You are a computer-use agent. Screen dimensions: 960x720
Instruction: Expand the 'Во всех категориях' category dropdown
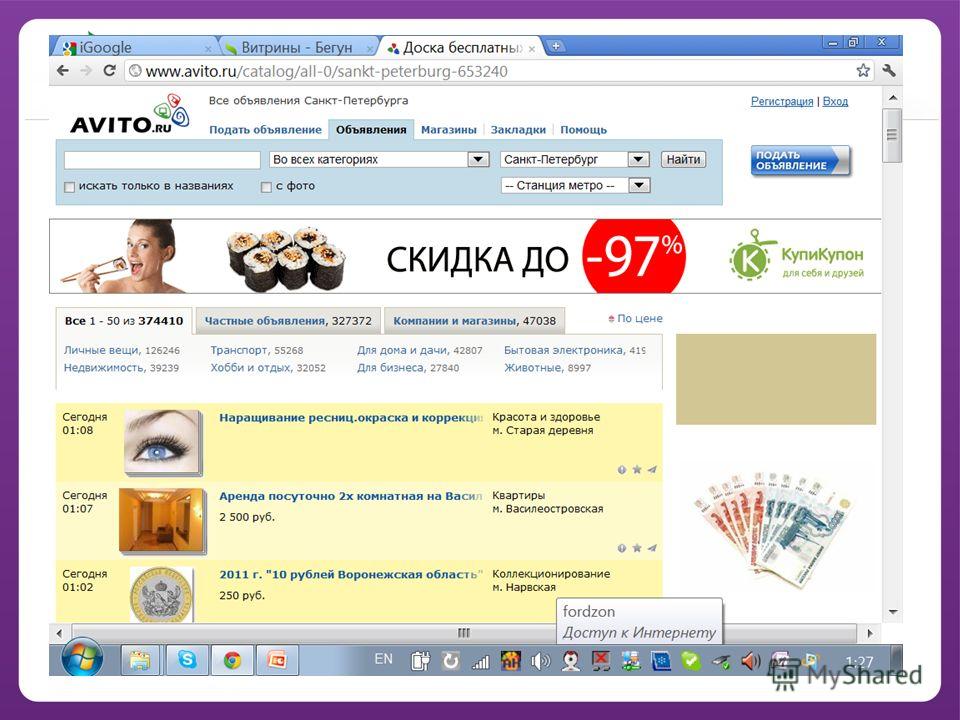point(380,159)
